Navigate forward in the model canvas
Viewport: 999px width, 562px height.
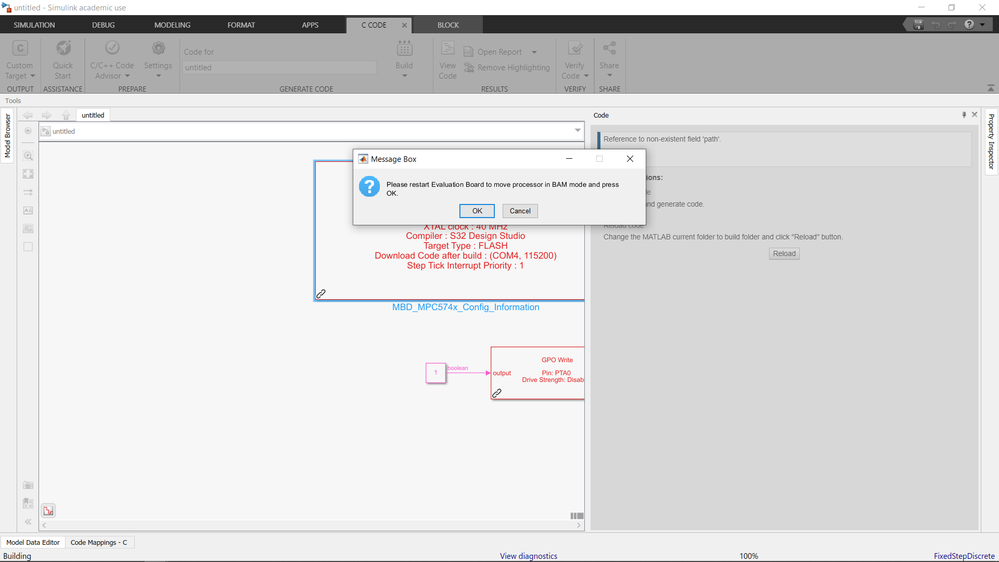coord(47,115)
